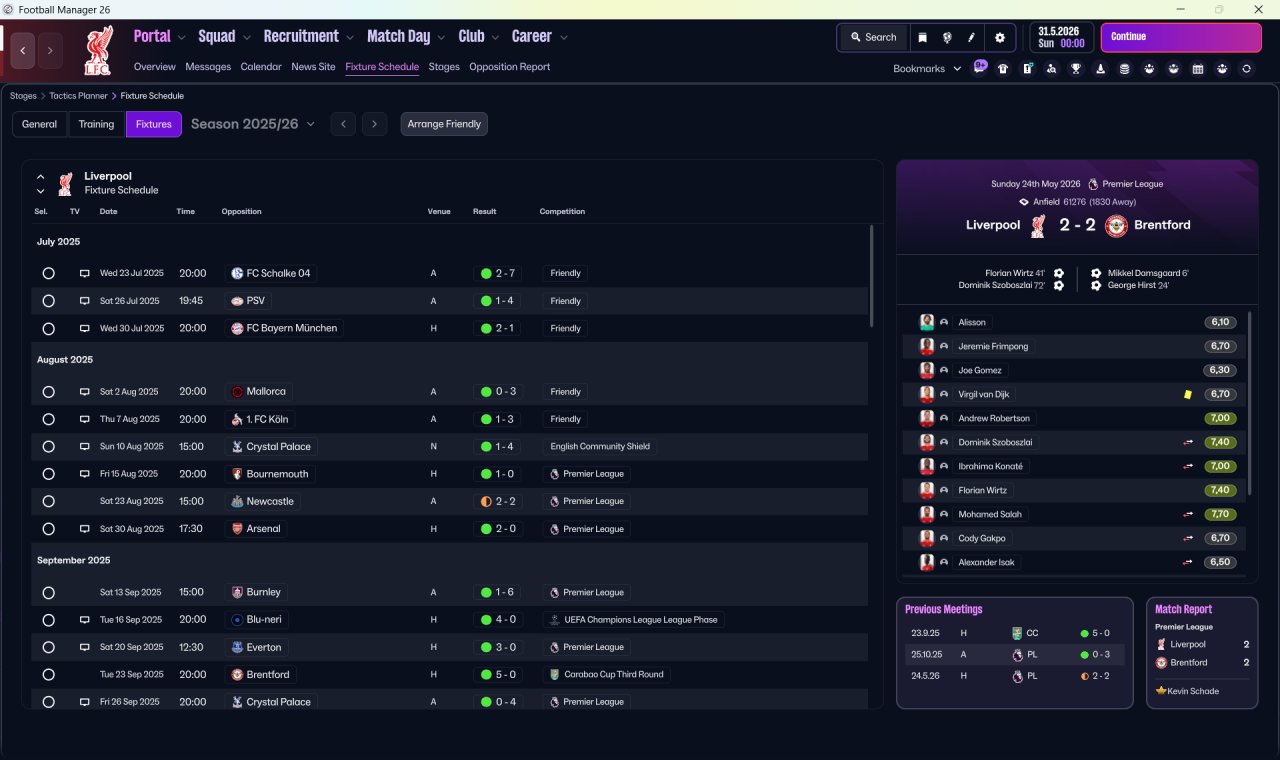Open the News Site sub-menu item
Image resolution: width=1280 pixels, height=760 pixels.
coord(313,67)
